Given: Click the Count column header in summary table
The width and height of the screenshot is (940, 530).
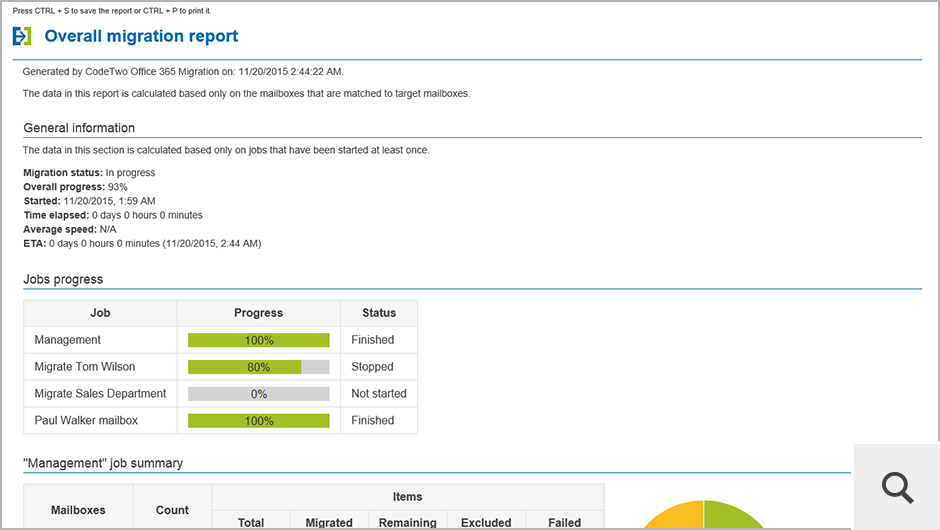Looking at the screenshot, I should [x=172, y=510].
